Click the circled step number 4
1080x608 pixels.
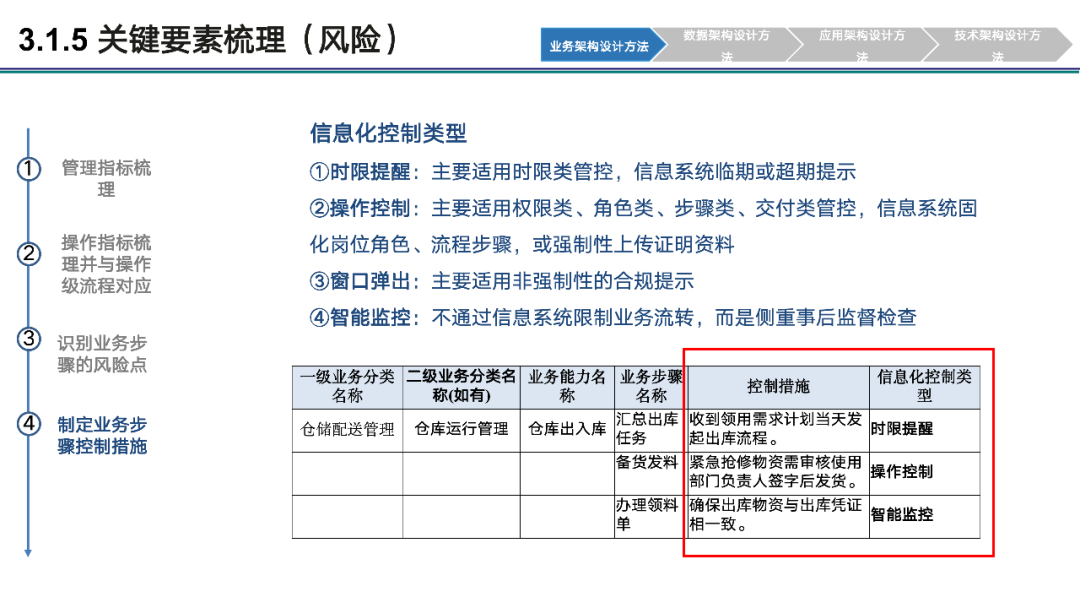click(x=29, y=423)
